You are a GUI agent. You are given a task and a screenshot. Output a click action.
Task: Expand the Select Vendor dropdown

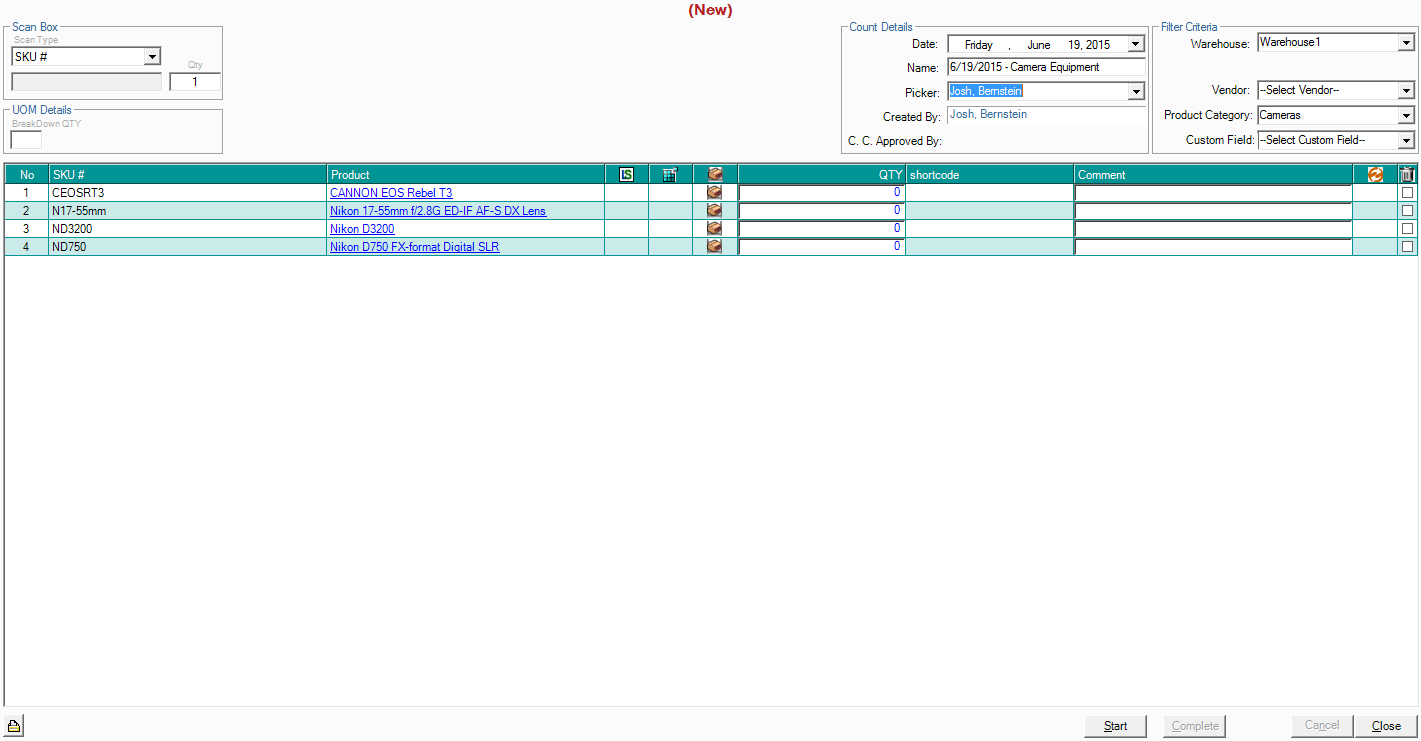(x=1406, y=91)
